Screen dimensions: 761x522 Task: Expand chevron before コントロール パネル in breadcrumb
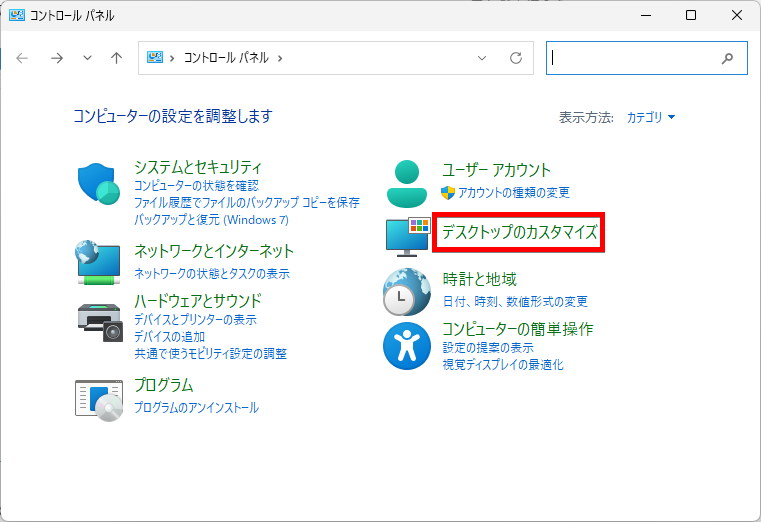pyautogui.click(x=172, y=58)
